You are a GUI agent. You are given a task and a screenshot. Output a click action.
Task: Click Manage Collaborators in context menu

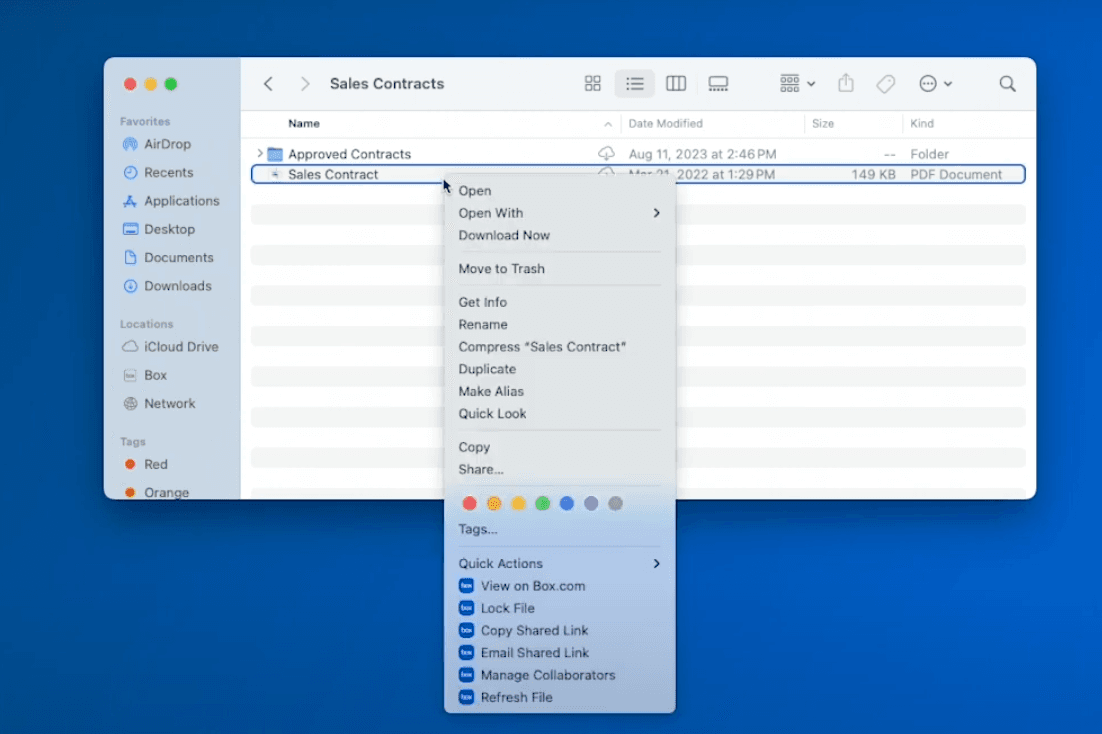pos(547,675)
